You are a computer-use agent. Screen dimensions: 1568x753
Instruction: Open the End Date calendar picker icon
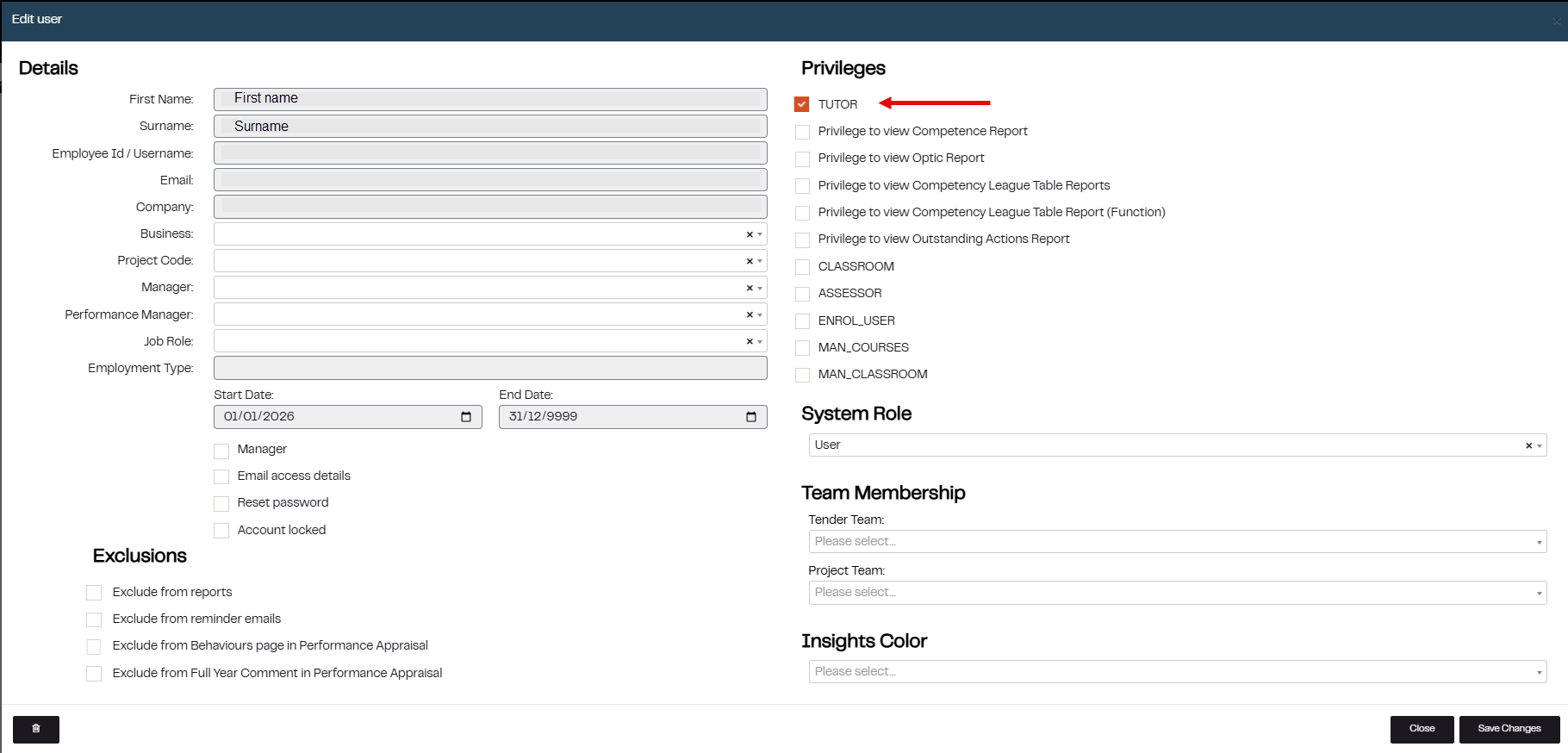click(751, 417)
